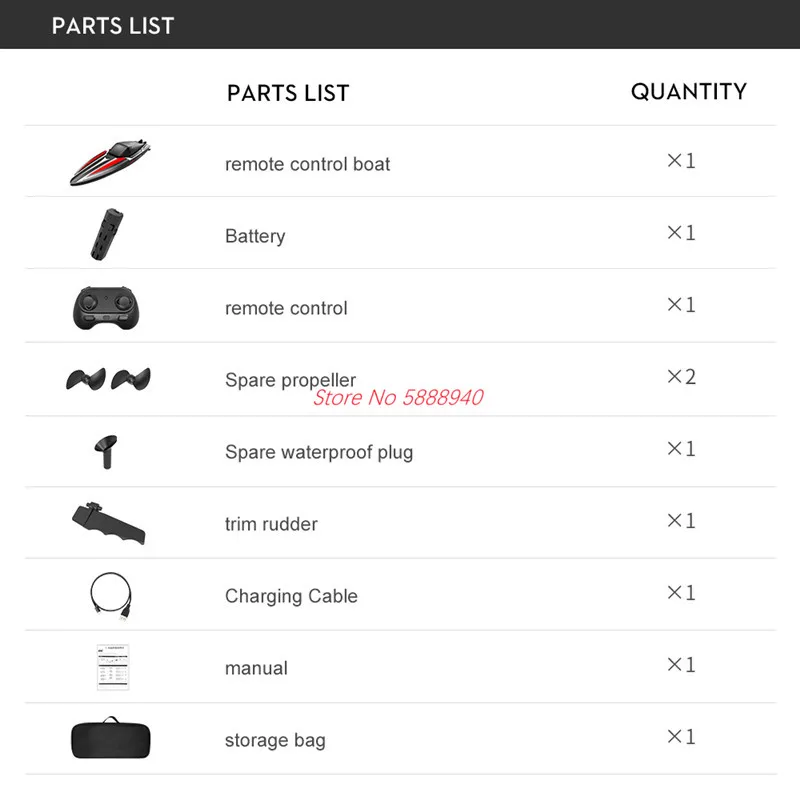Click the 'remote control boat' label
Image resolution: width=800 pixels, height=800 pixels.
(307, 164)
